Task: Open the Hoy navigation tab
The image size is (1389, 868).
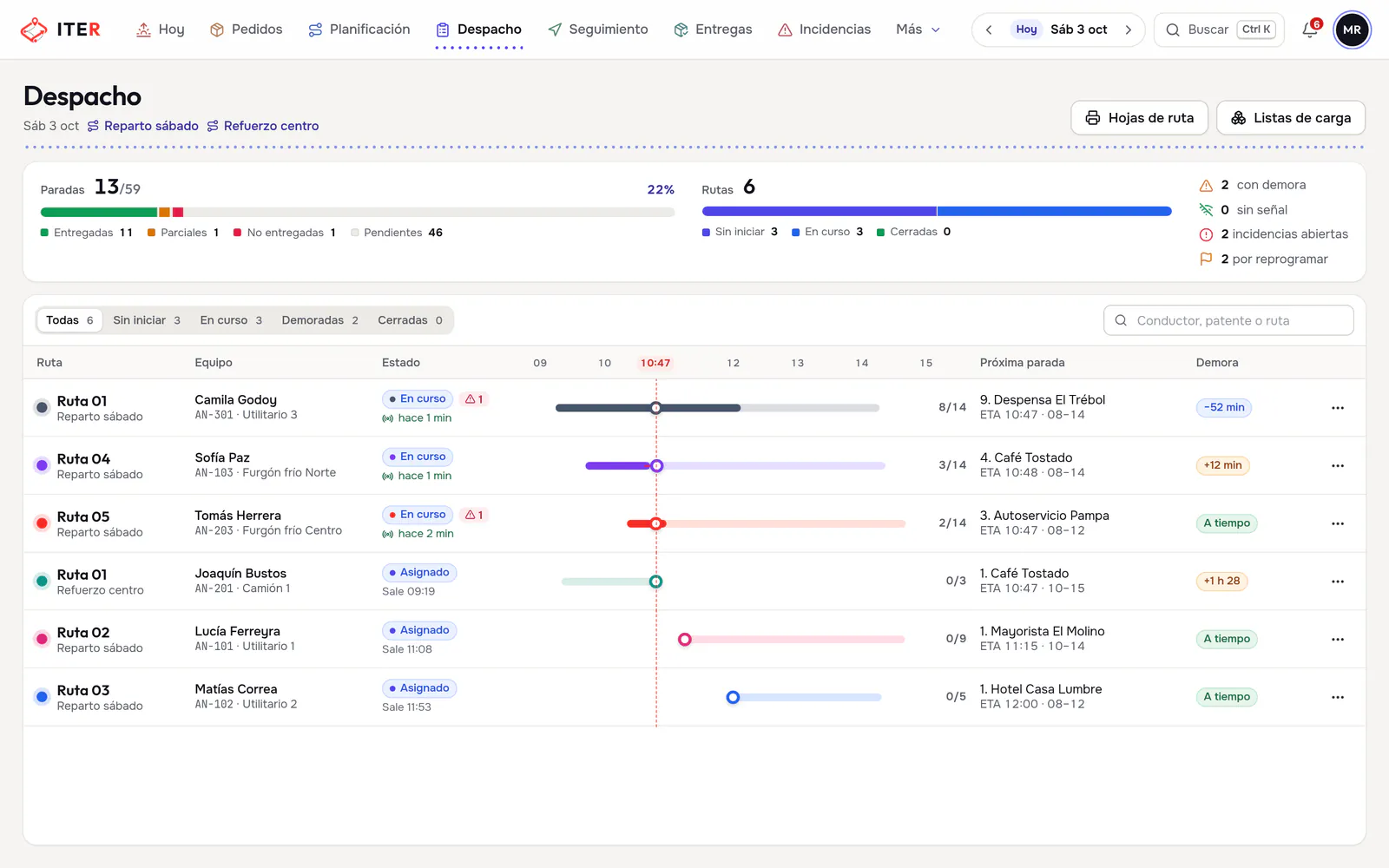Action: coord(161,30)
